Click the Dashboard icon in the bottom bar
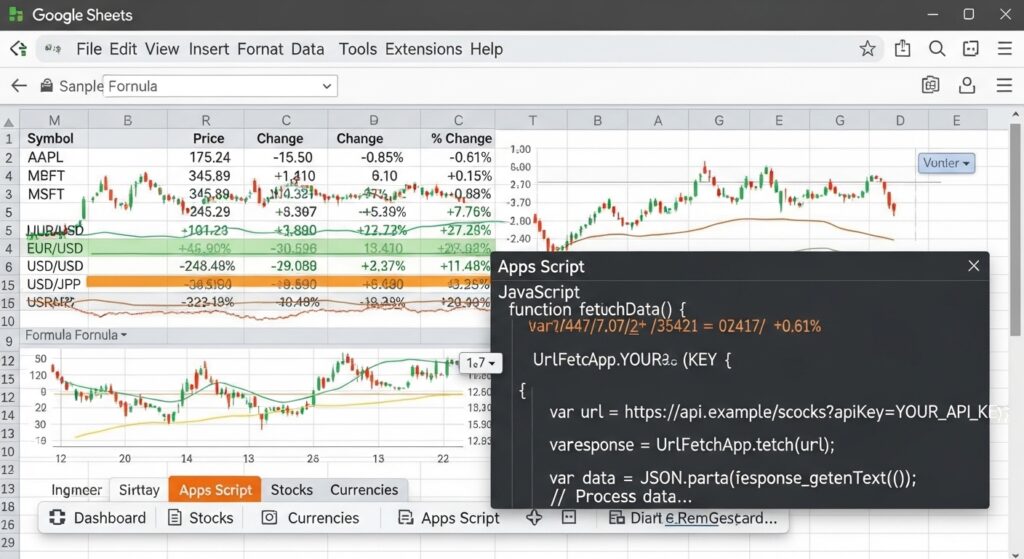This screenshot has width=1024, height=559. tap(57, 517)
